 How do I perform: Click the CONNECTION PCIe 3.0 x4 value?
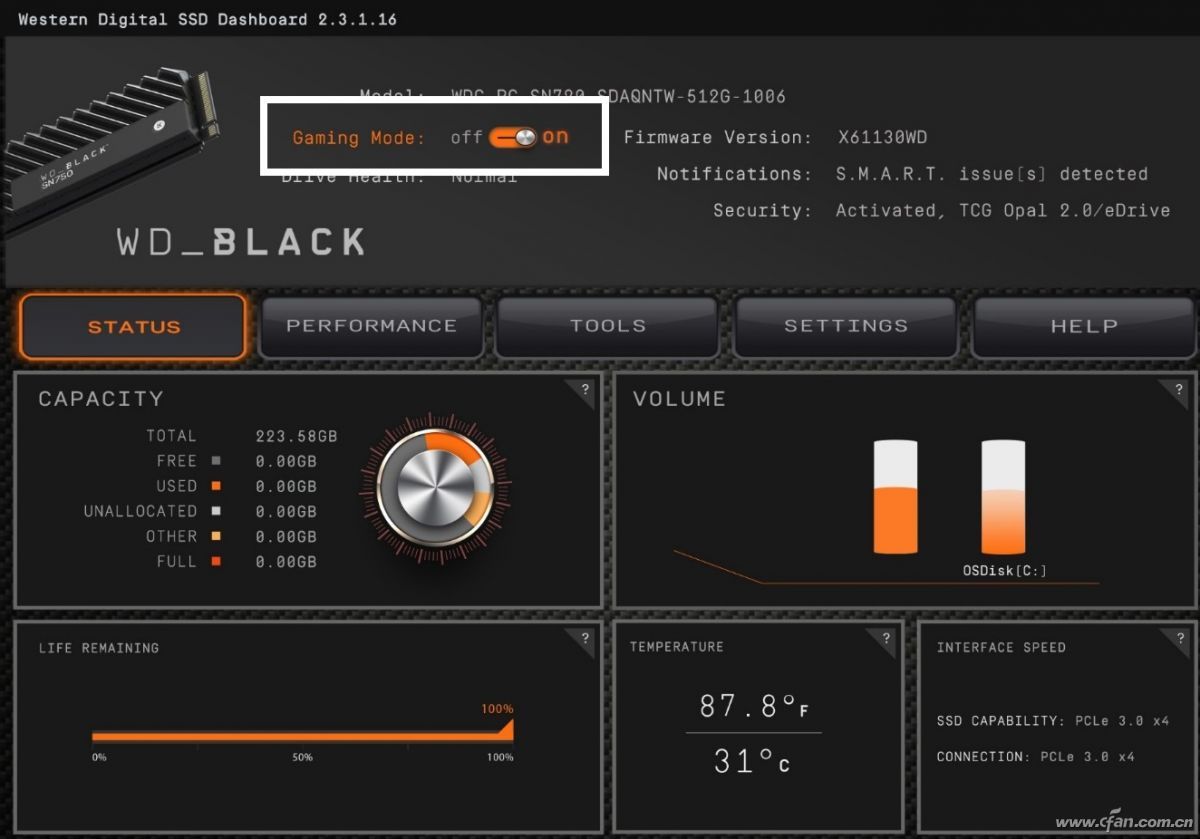point(1087,757)
